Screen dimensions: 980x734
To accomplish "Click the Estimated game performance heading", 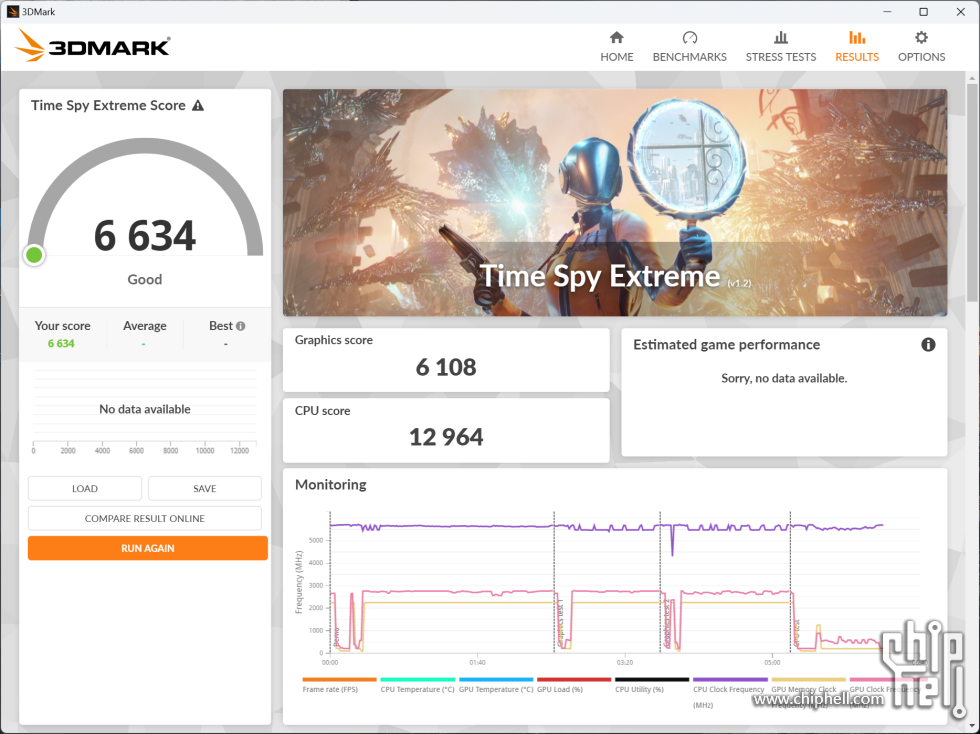I will coord(726,344).
